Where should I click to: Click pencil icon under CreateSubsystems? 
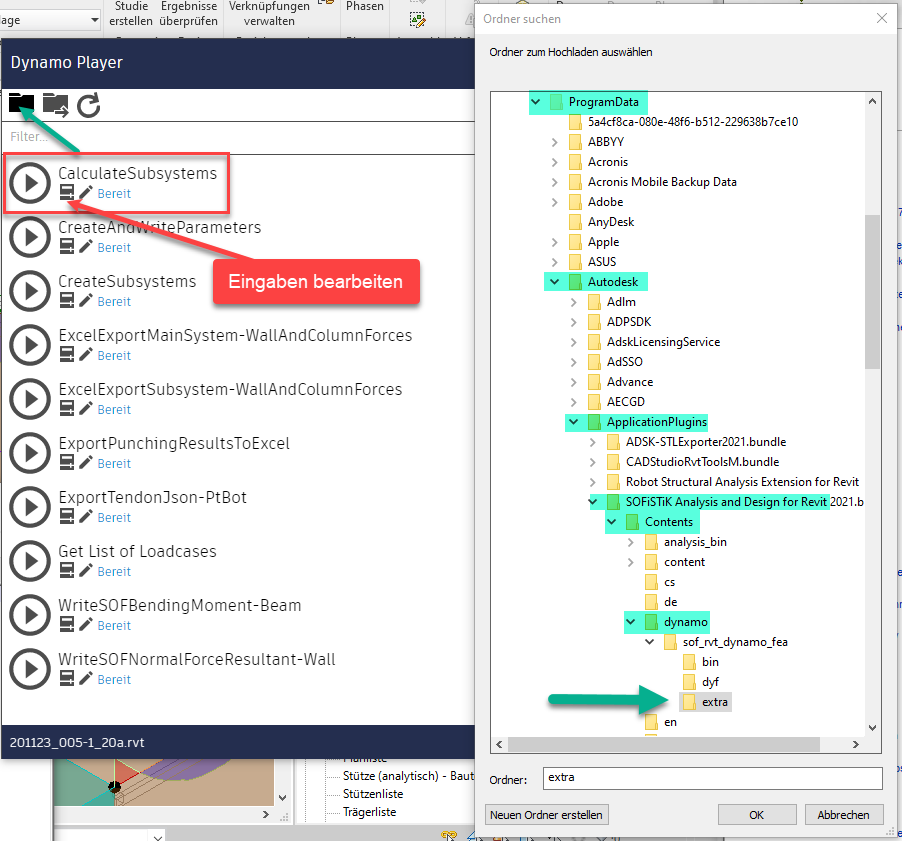pyautogui.click(x=87, y=301)
